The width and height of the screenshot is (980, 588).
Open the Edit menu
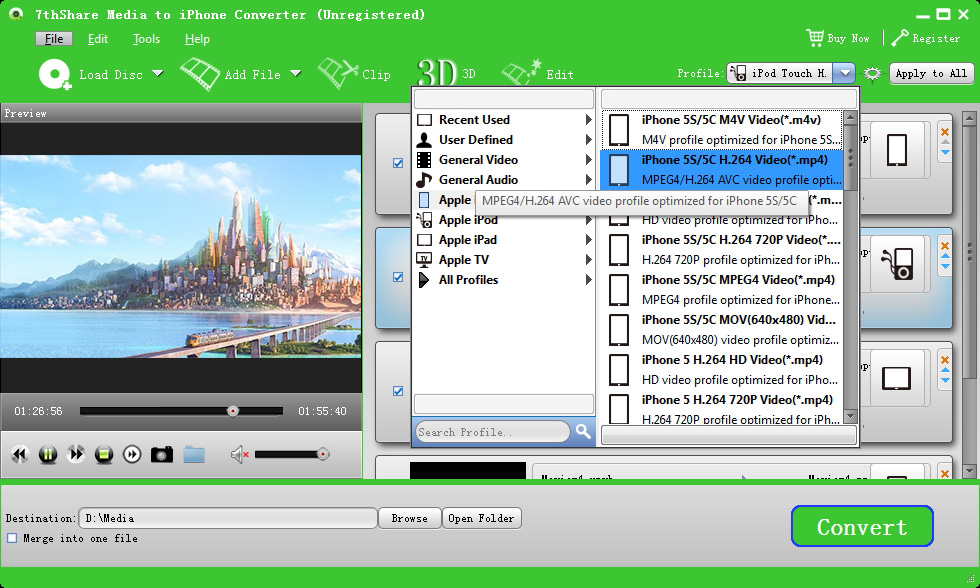pyautogui.click(x=98, y=39)
